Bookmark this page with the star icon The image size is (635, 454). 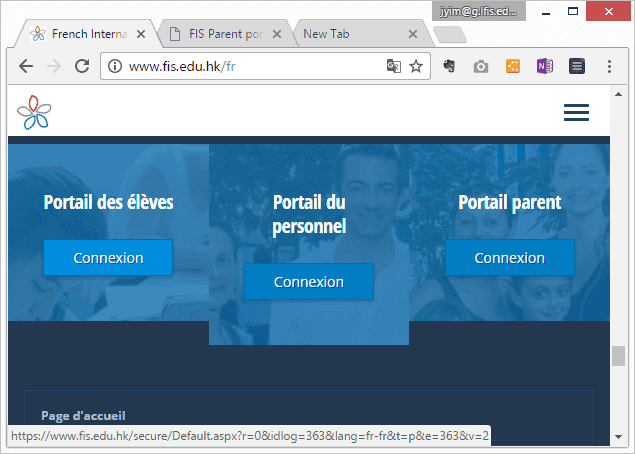pos(416,67)
